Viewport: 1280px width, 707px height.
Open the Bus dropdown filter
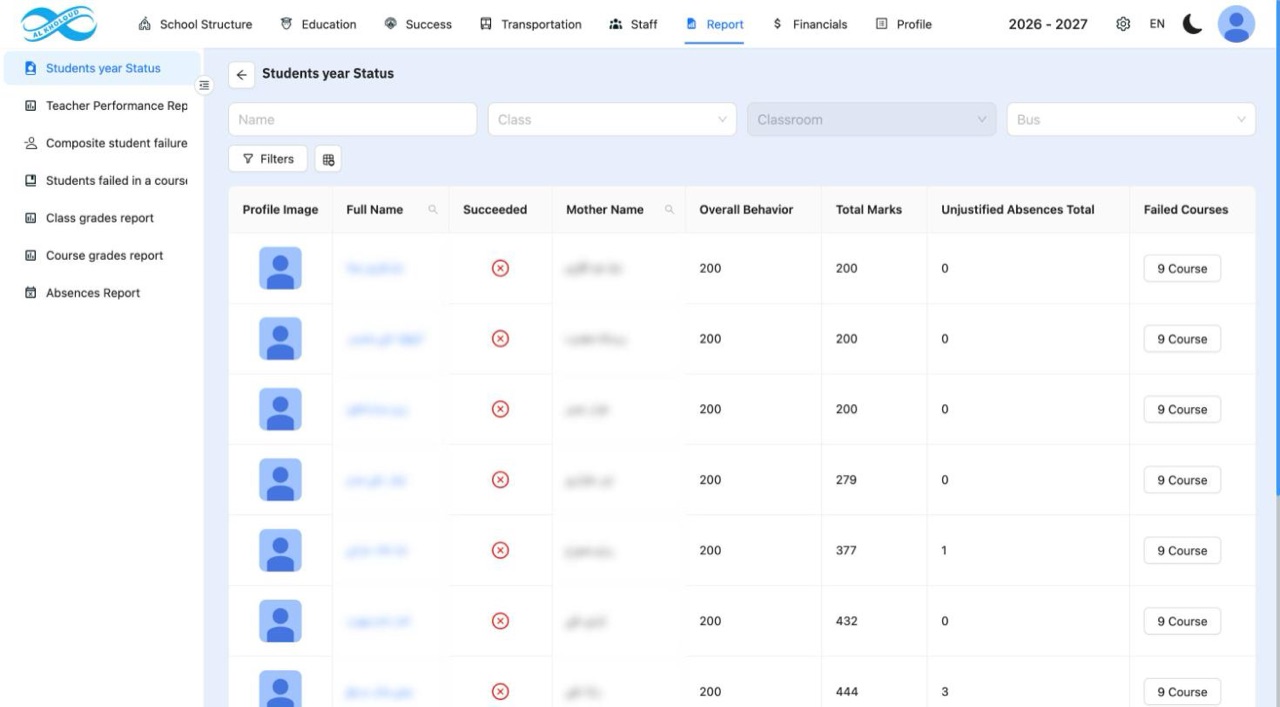(1131, 119)
